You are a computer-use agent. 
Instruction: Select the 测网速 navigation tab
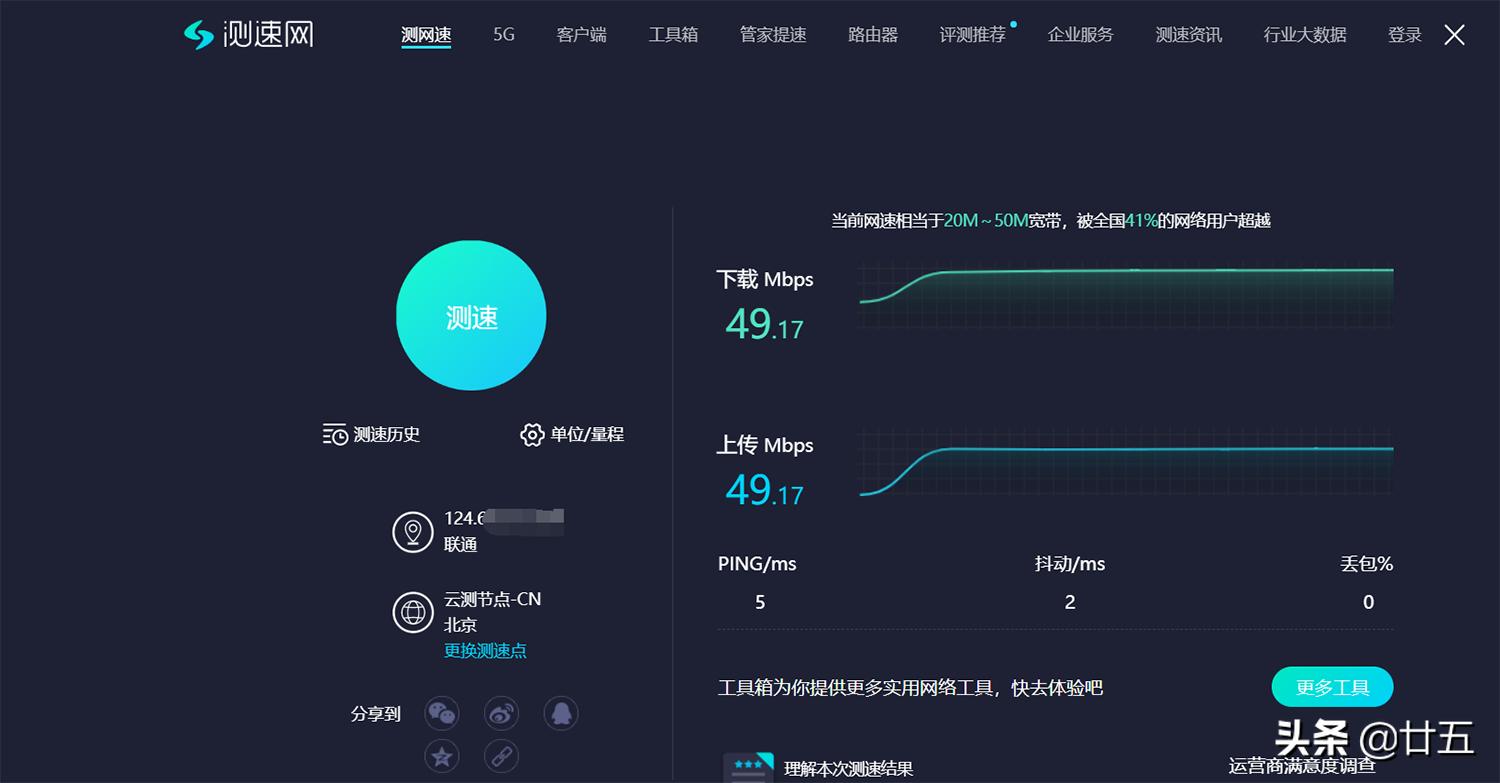coord(426,34)
